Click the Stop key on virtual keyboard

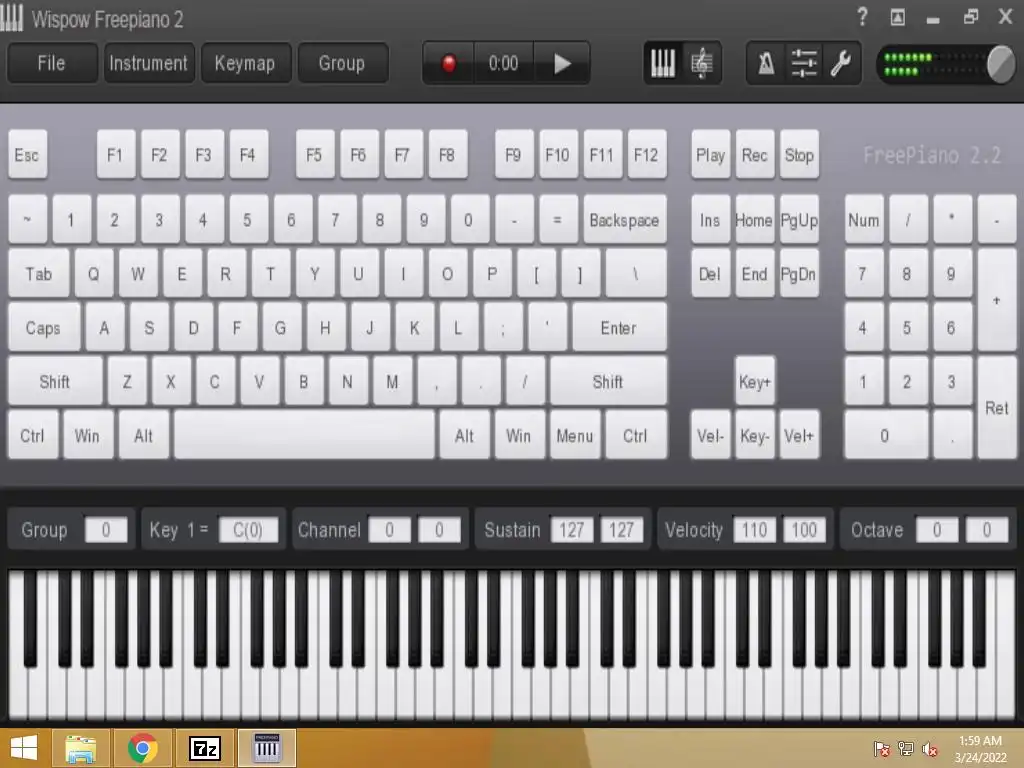click(x=799, y=155)
